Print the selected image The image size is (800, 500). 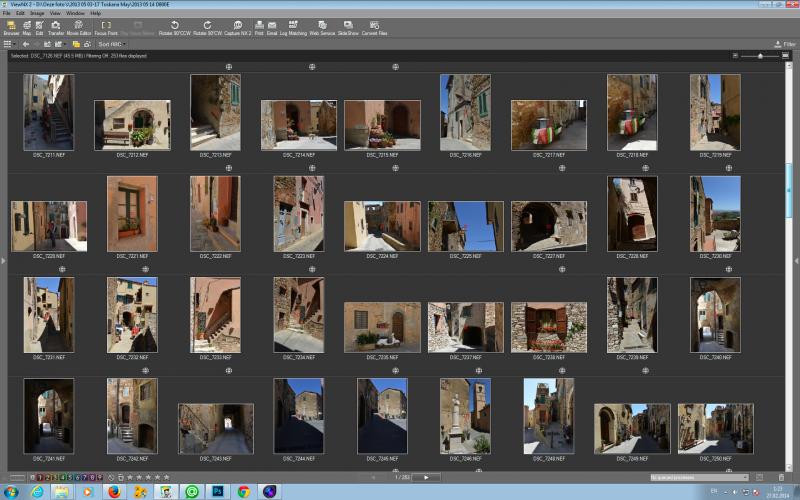259,28
